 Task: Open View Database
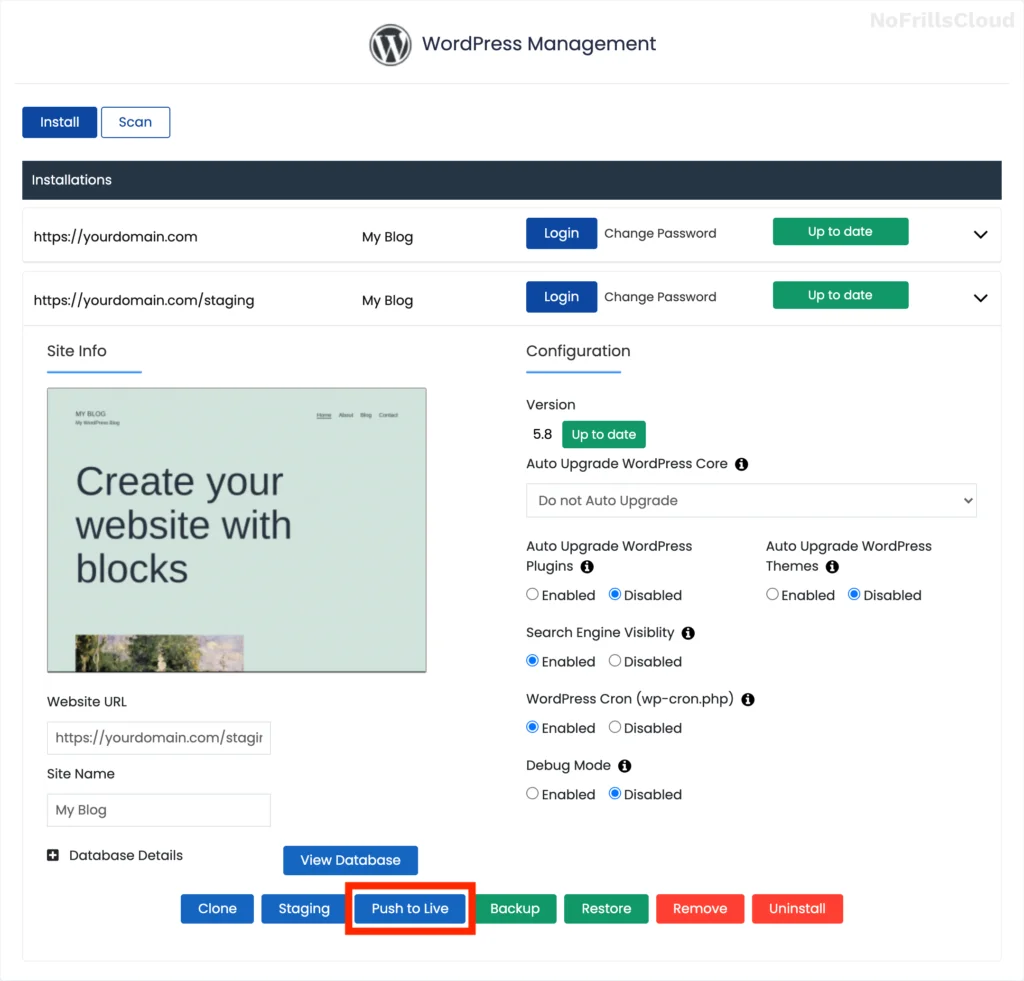(x=350, y=860)
